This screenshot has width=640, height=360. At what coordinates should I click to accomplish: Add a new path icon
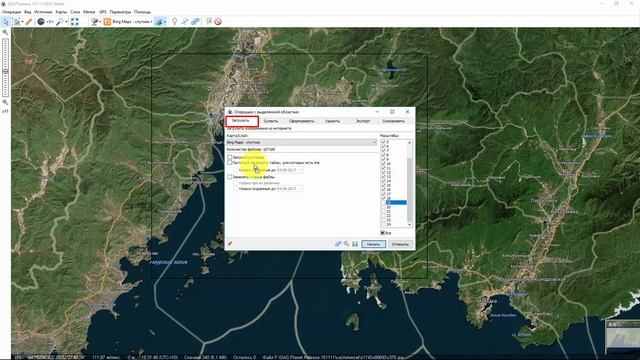[185, 22]
